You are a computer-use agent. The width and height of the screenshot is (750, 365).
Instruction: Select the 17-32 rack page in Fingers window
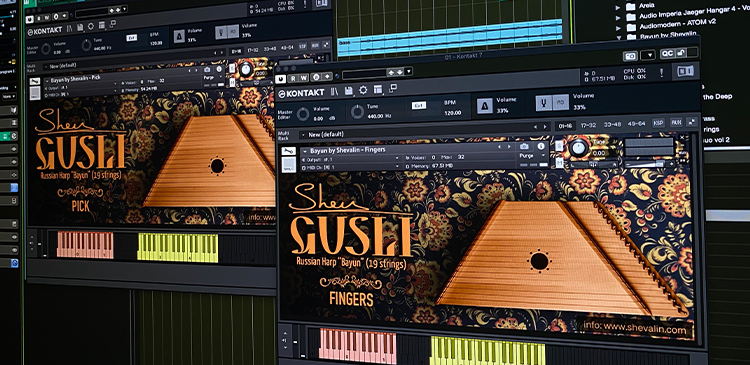pos(588,125)
